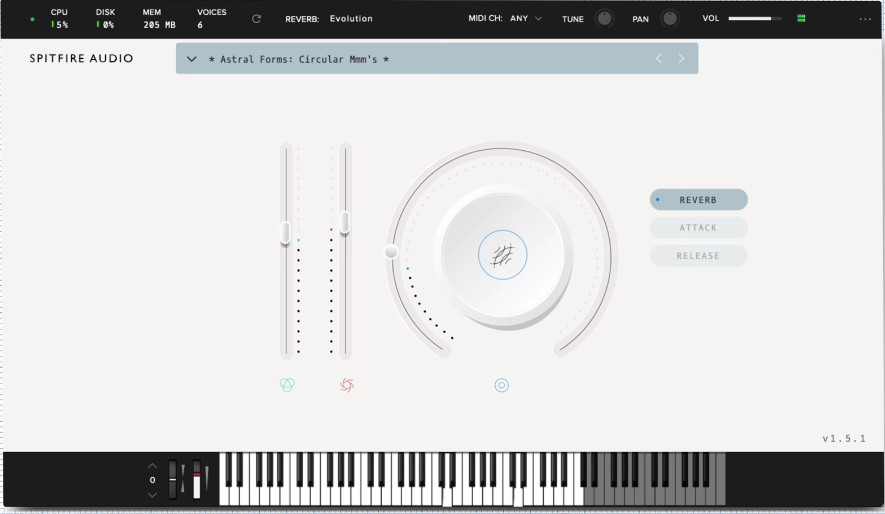Click the DISK 0% readout
Screen dimensions: 885x514
pyautogui.click(x=106, y=19)
